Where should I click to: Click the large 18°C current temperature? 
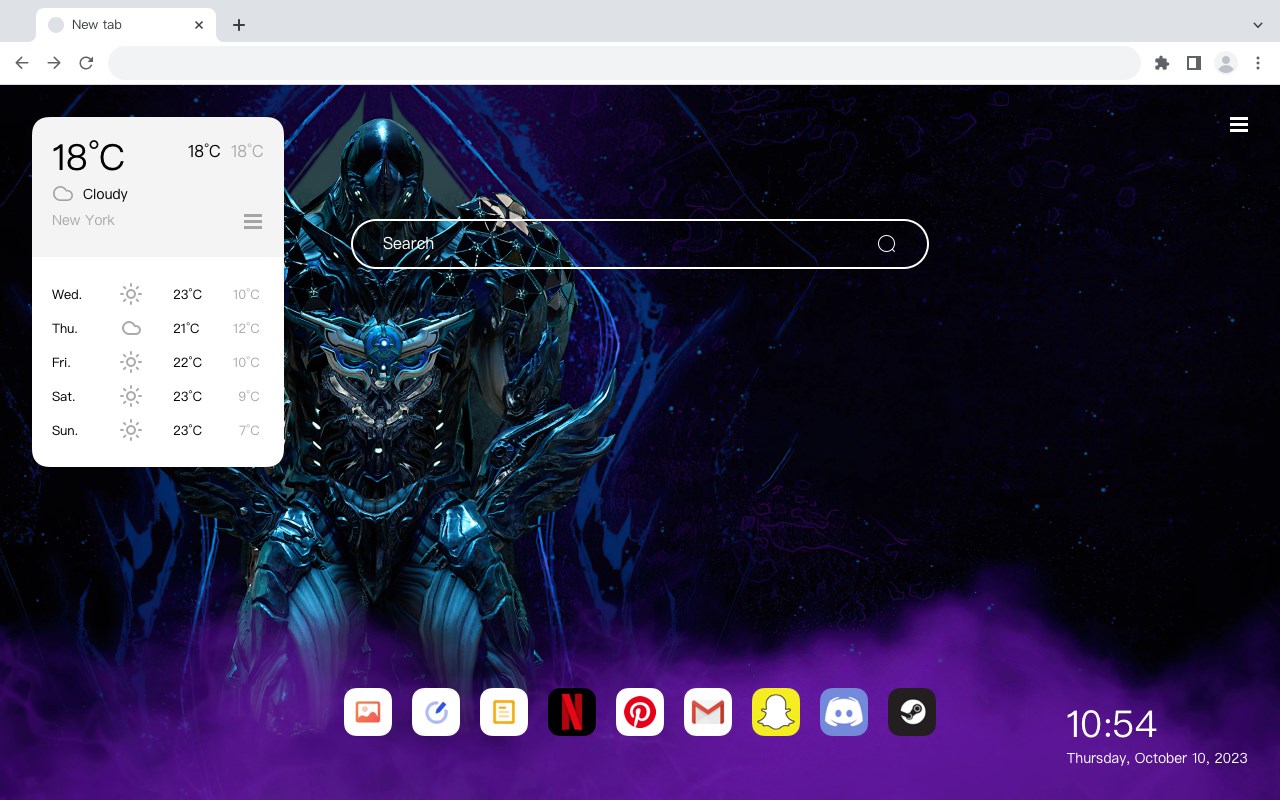click(x=88, y=157)
